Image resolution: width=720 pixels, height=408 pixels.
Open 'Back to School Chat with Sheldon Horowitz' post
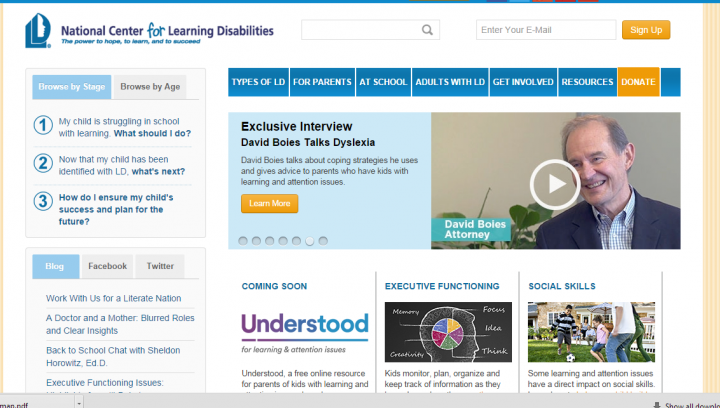click(x=113, y=357)
